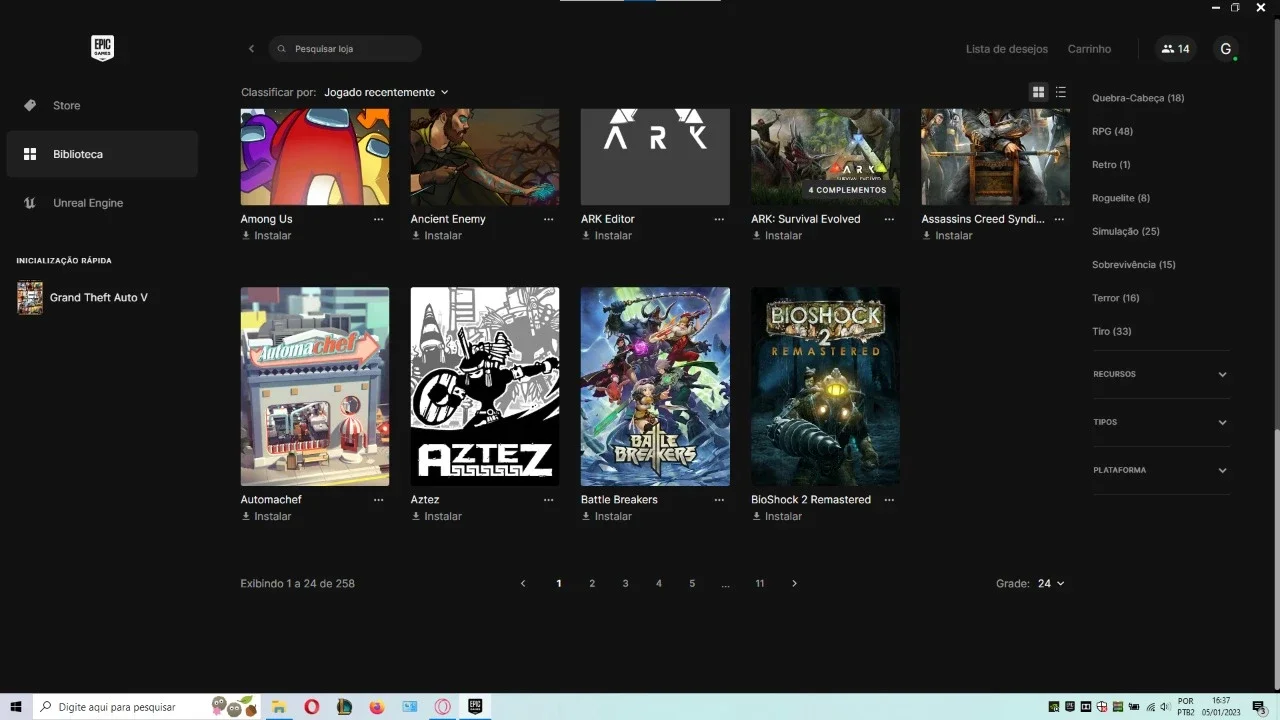This screenshot has height=720, width=1280.
Task: Filter by Sobrevivência (15) genre
Action: click(x=1134, y=265)
